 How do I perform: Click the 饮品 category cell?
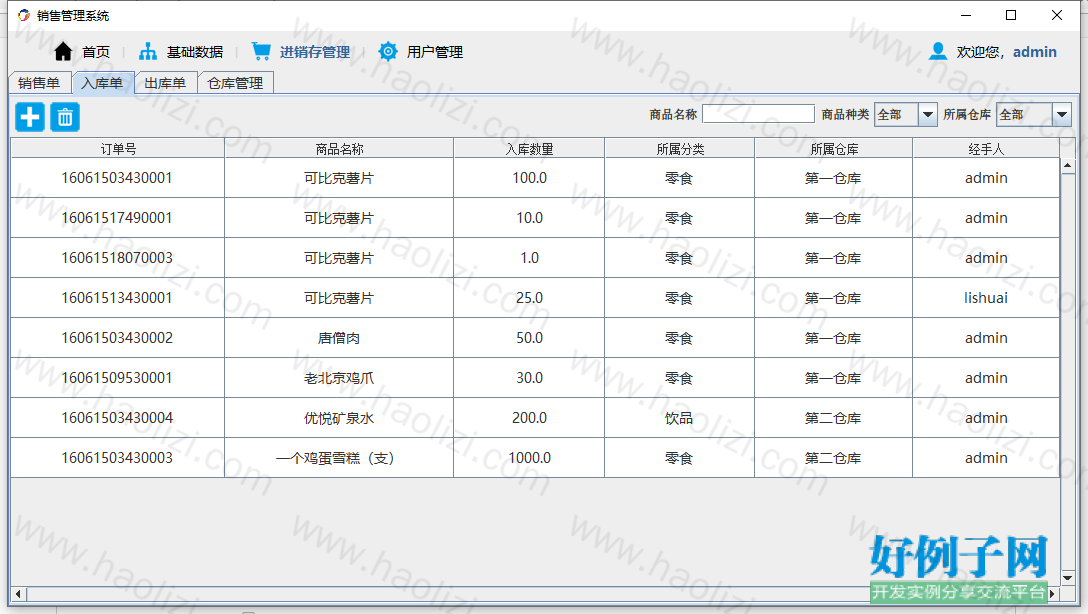pyautogui.click(x=680, y=418)
